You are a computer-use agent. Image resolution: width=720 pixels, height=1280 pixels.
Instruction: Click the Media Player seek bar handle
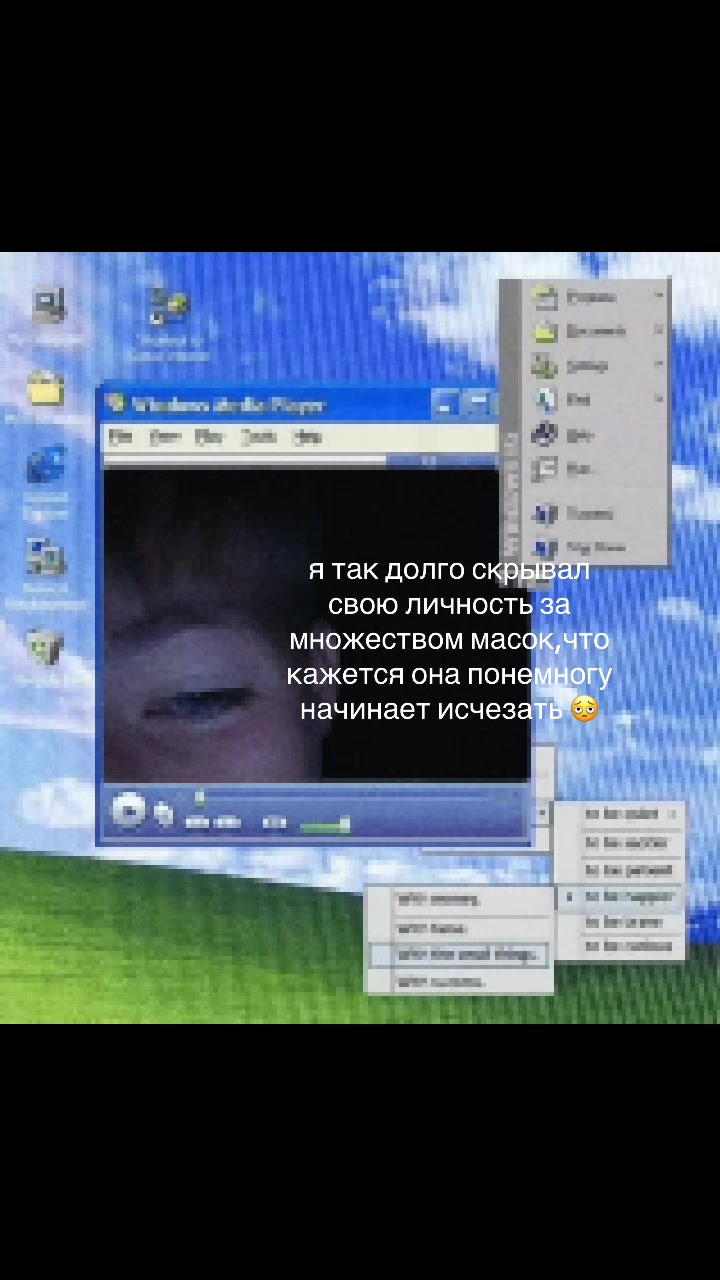[x=200, y=797]
